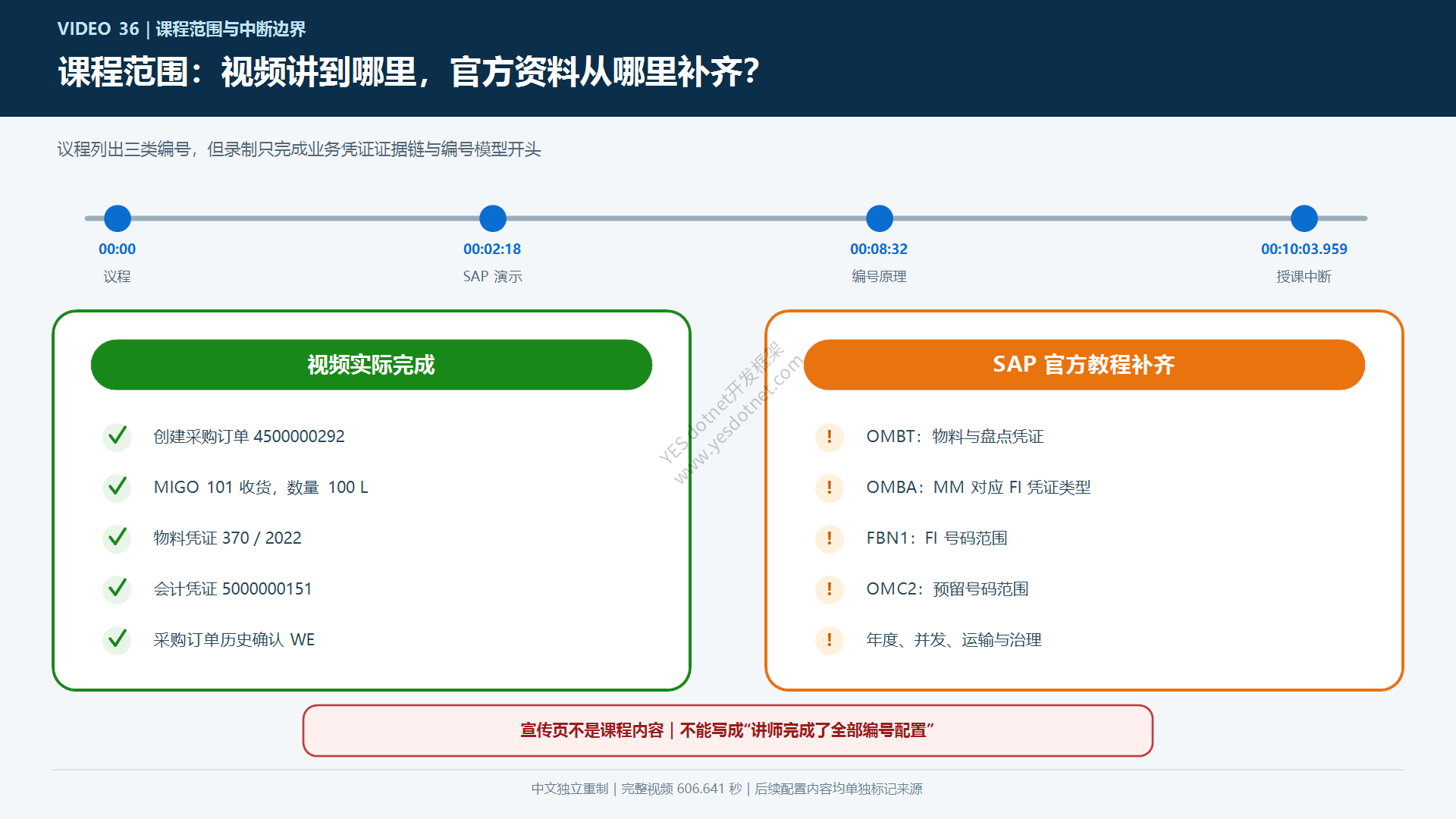Click the text FBN1：FI 号码范围

tap(937, 538)
